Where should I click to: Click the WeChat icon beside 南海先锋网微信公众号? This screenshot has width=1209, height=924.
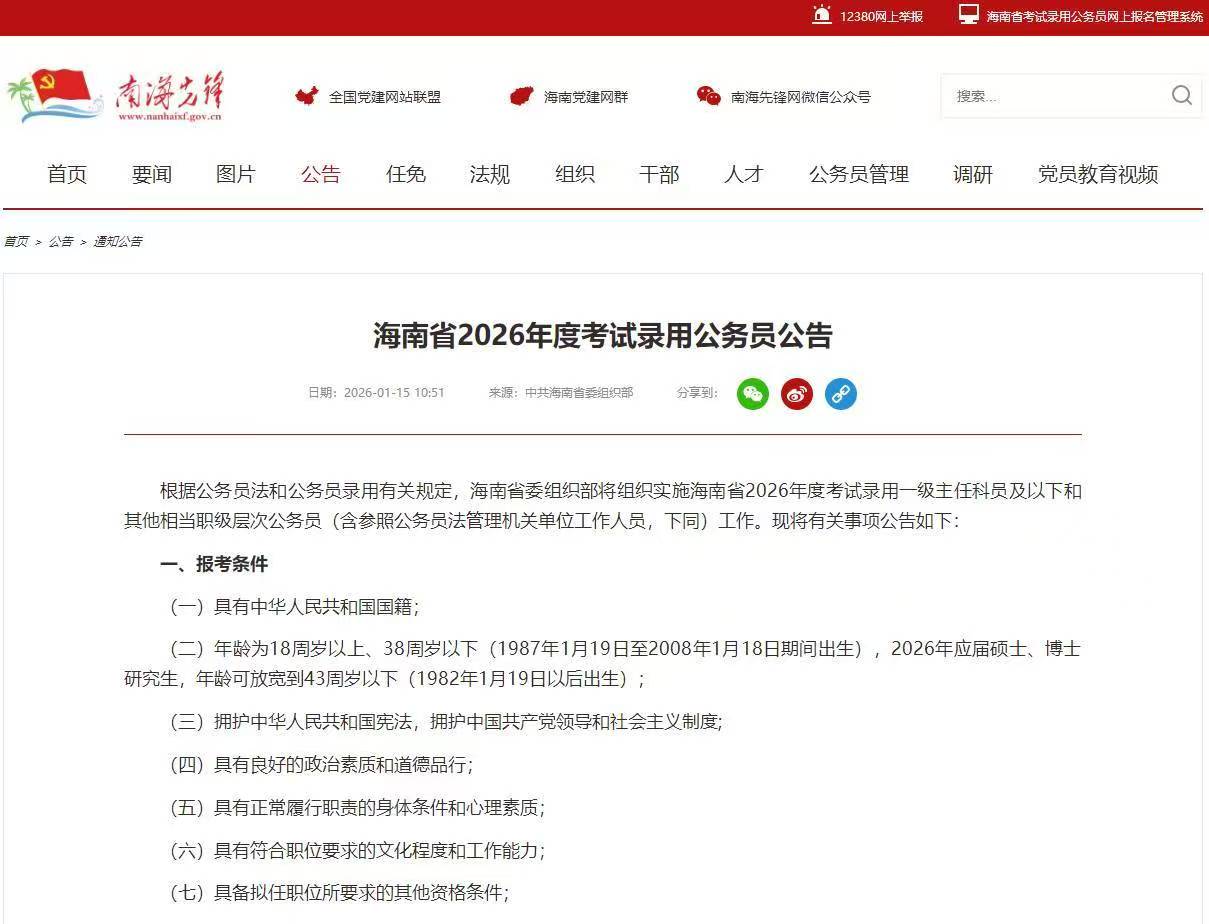point(708,96)
